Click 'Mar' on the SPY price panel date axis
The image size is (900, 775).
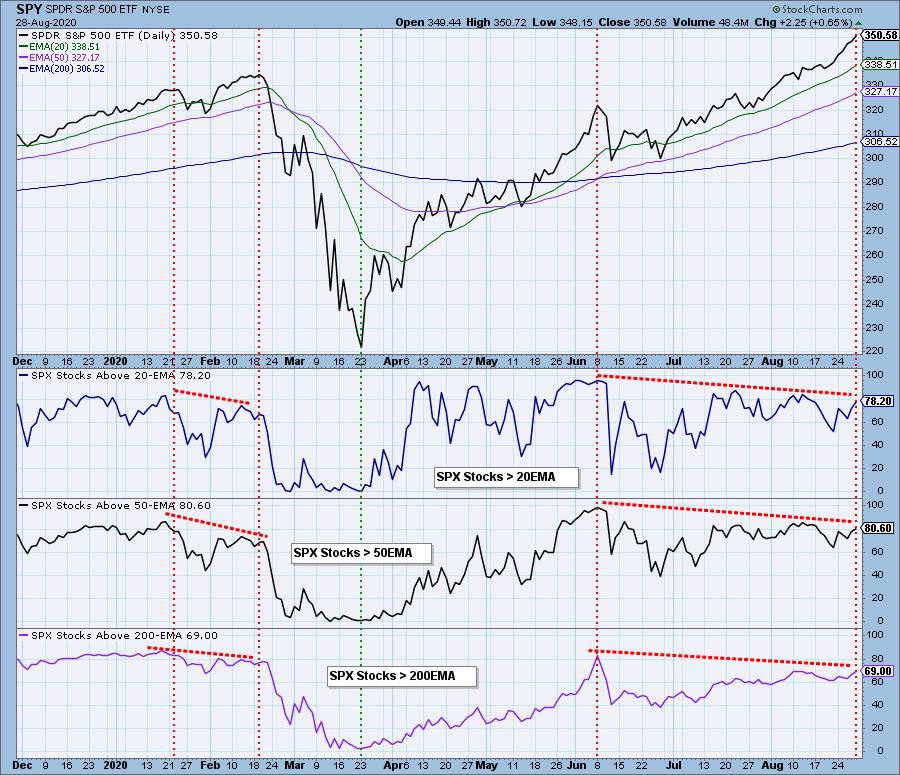point(294,361)
